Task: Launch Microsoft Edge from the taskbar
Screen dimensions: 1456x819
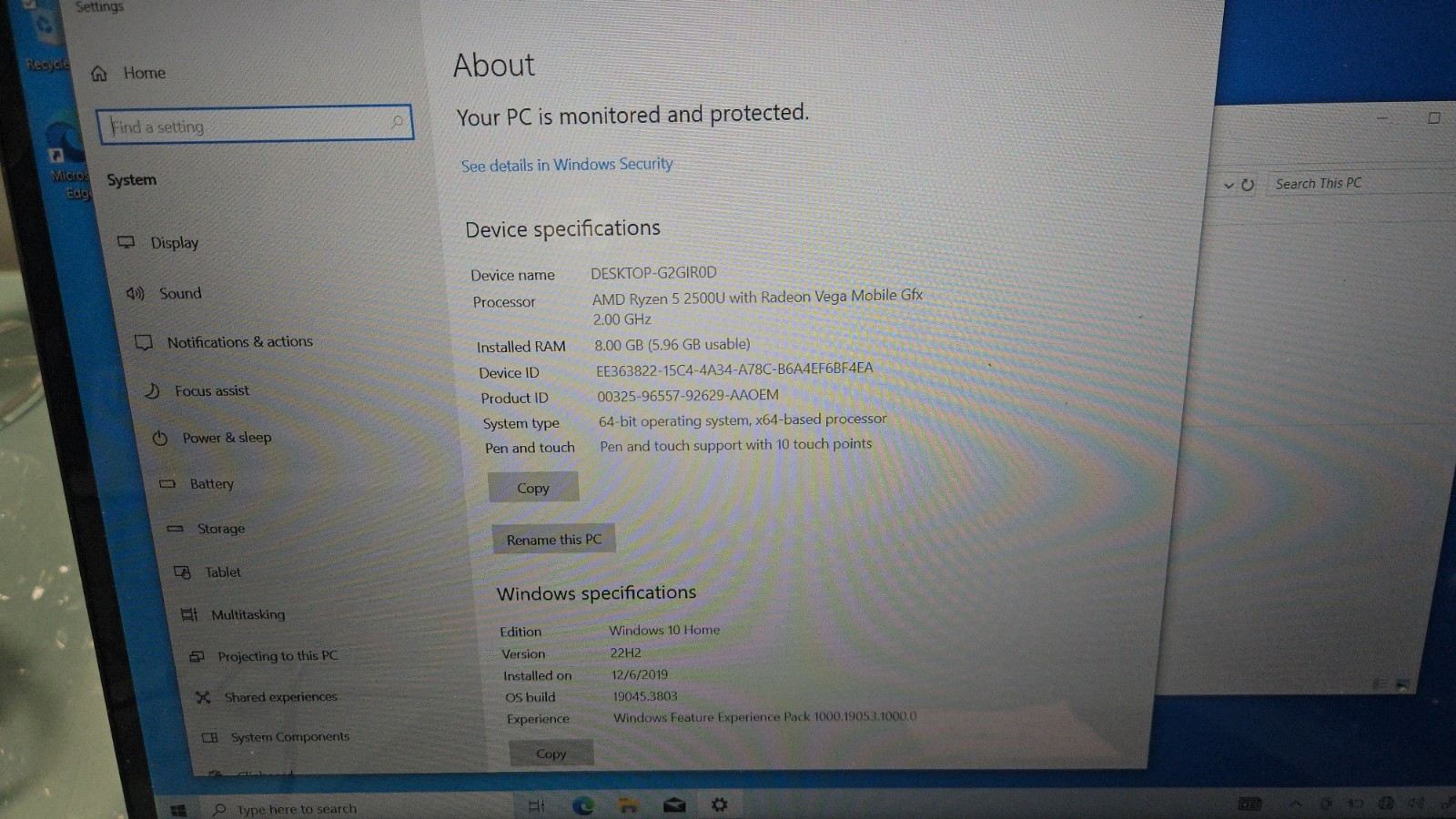Action: click(582, 805)
